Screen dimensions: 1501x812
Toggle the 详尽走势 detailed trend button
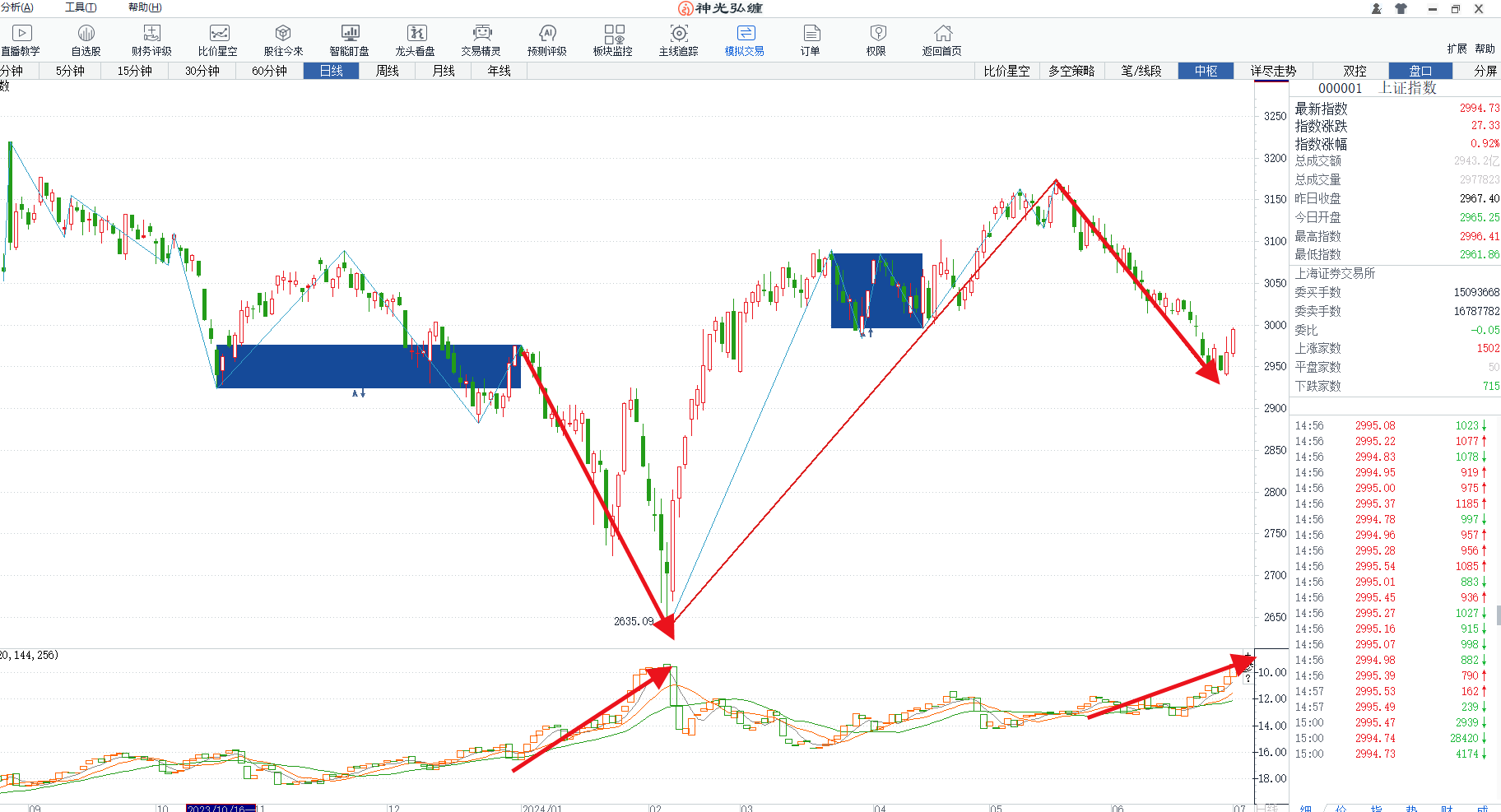[1273, 71]
